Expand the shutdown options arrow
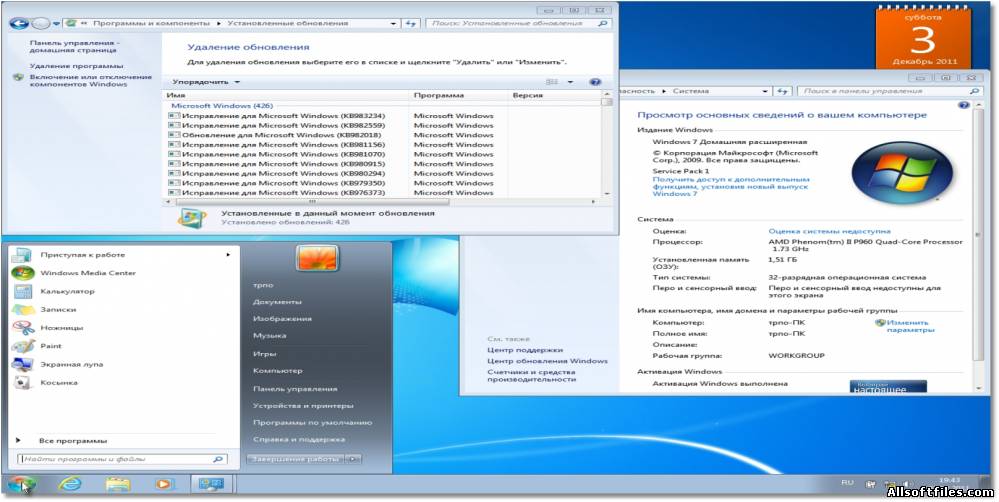Viewport: 999px width, 502px height. 353,459
